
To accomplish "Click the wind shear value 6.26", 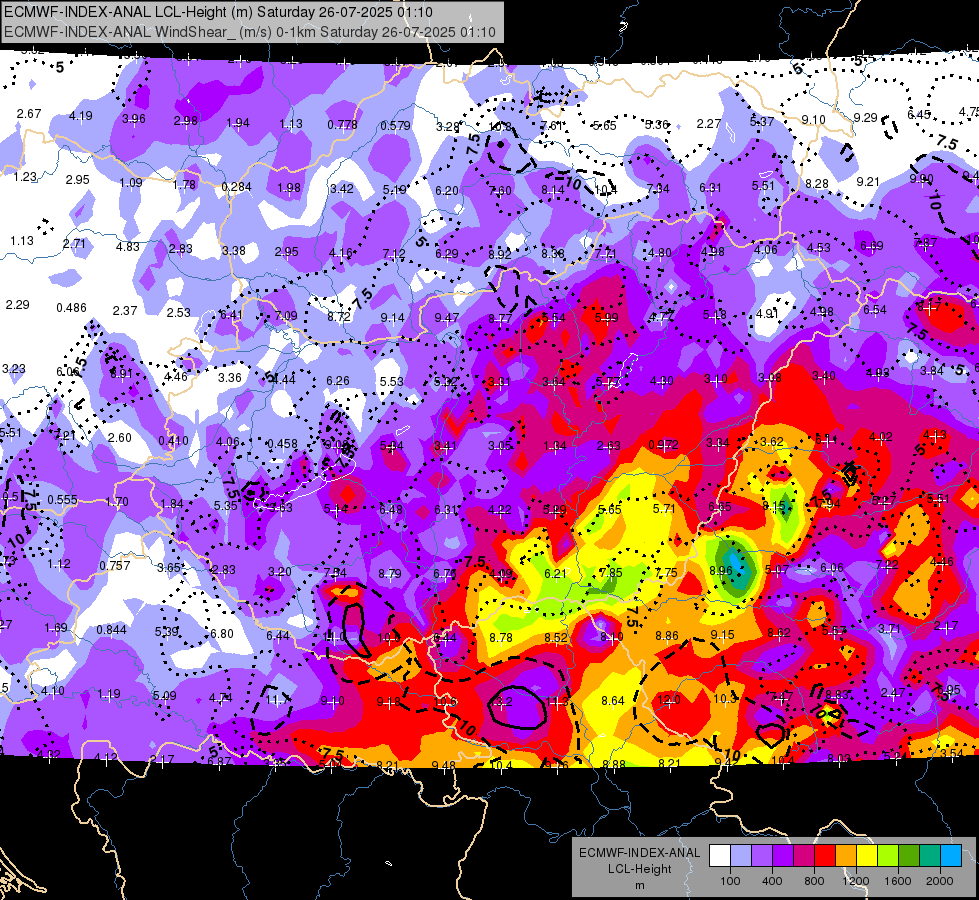I will click(x=338, y=380).
